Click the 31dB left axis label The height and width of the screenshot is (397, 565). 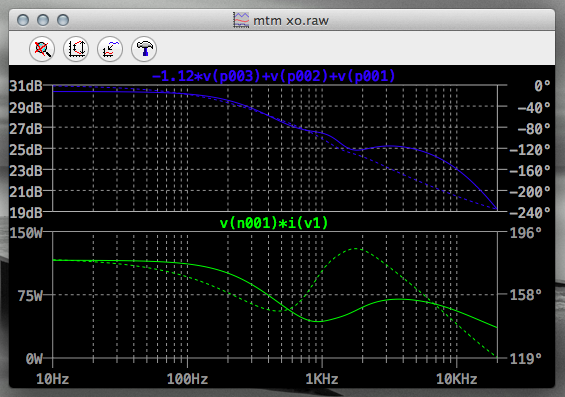(26, 86)
